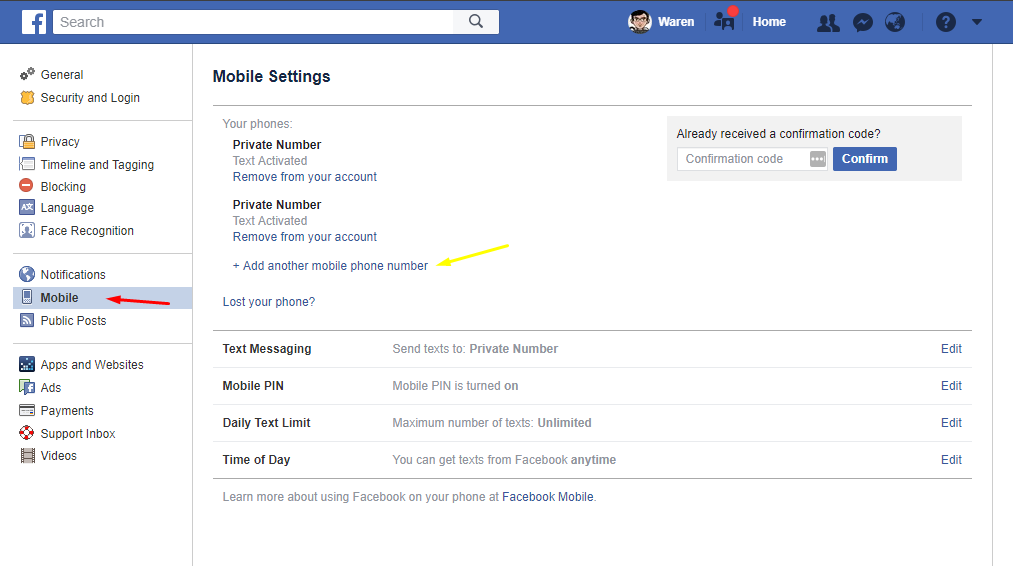Go to Privacy settings
Viewport: 1013px width, 566px height.
(x=60, y=142)
